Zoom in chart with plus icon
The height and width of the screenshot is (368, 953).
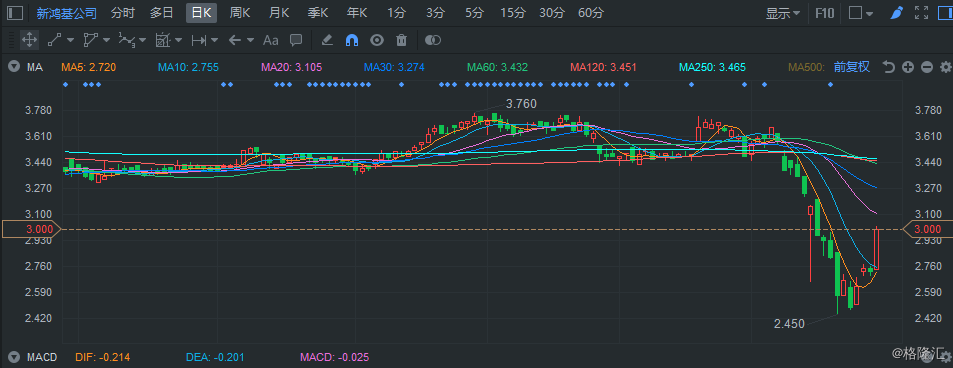(908, 67)
